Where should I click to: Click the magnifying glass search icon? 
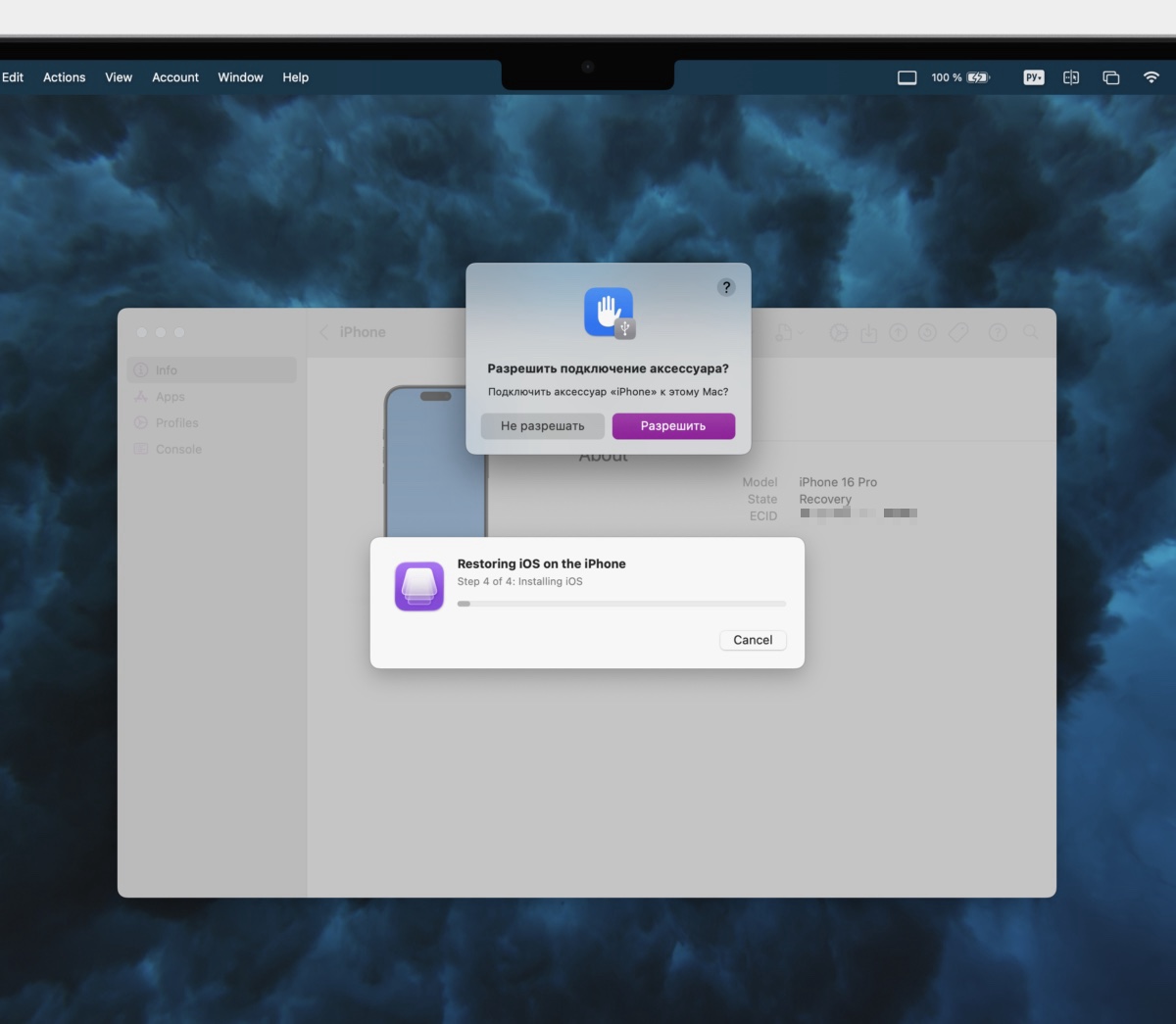coord(1031,333)
